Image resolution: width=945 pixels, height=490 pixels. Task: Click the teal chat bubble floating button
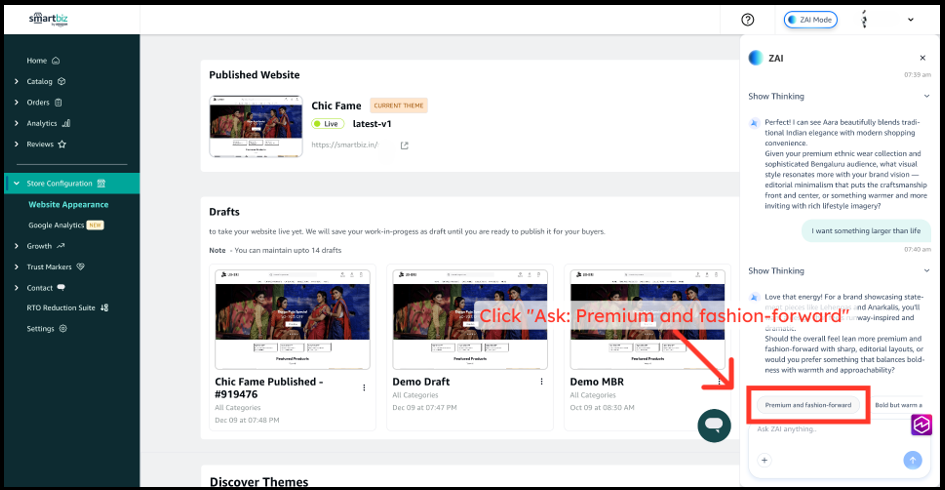coord(714,425)
